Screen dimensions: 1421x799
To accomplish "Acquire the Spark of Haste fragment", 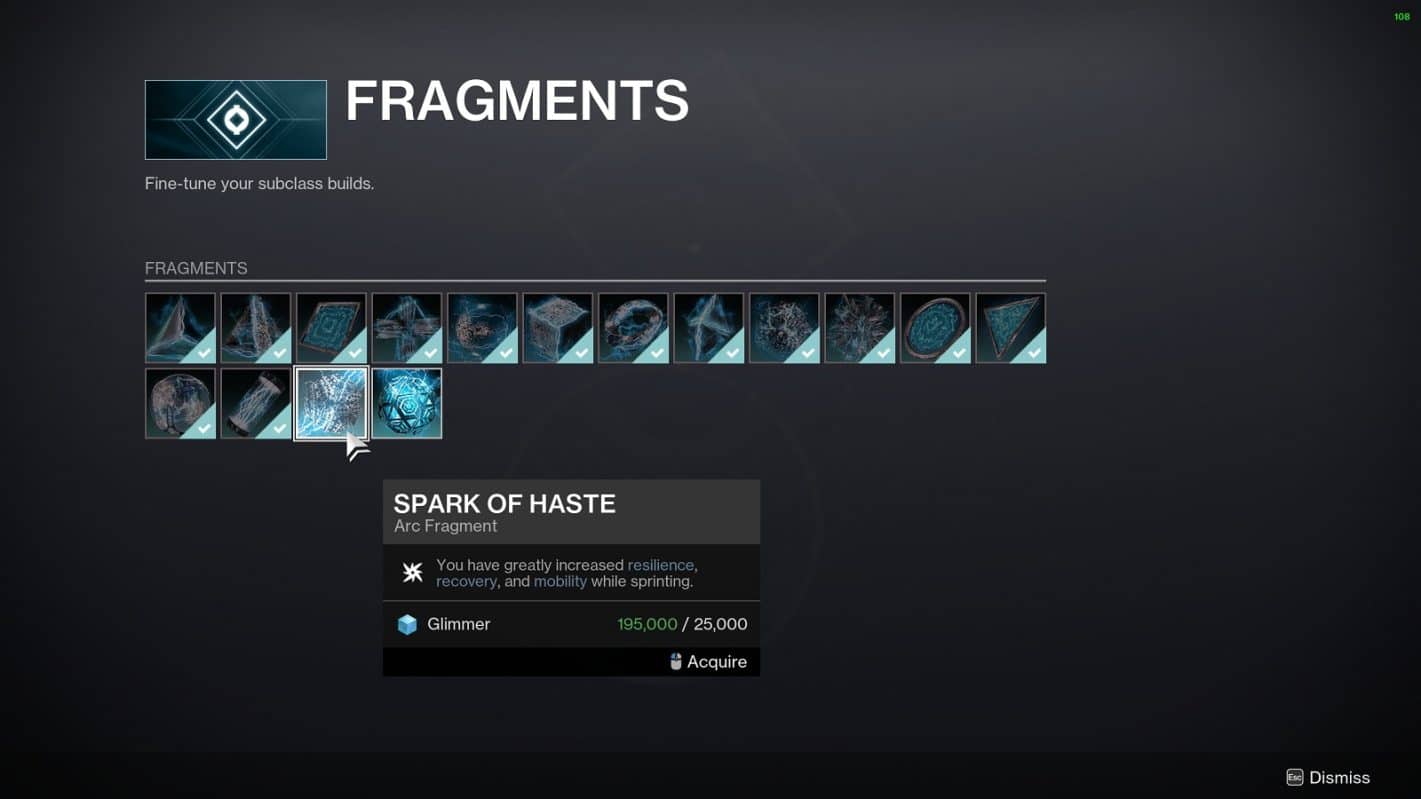I will [708, 662].
